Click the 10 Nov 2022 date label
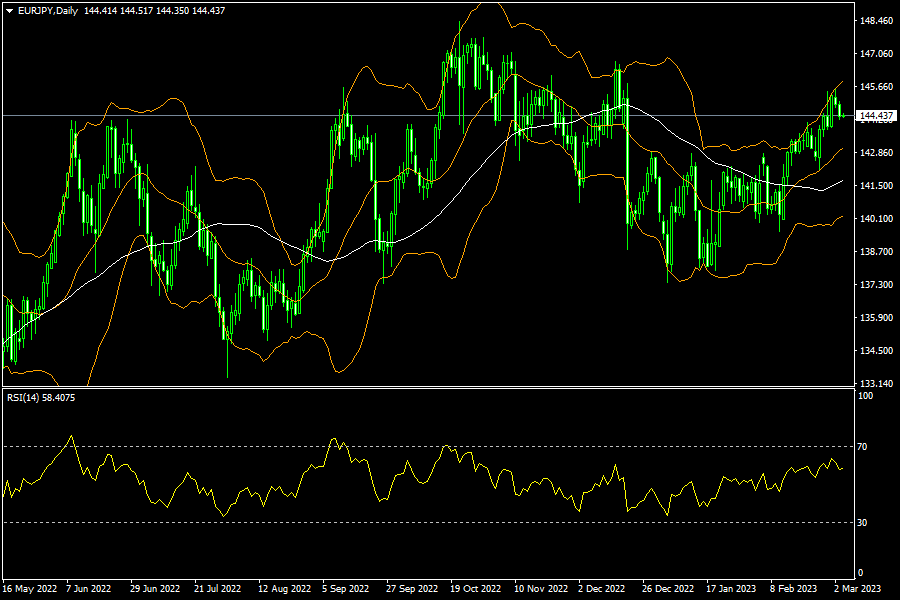The image size is (900, 600). (x=541, y=589)
